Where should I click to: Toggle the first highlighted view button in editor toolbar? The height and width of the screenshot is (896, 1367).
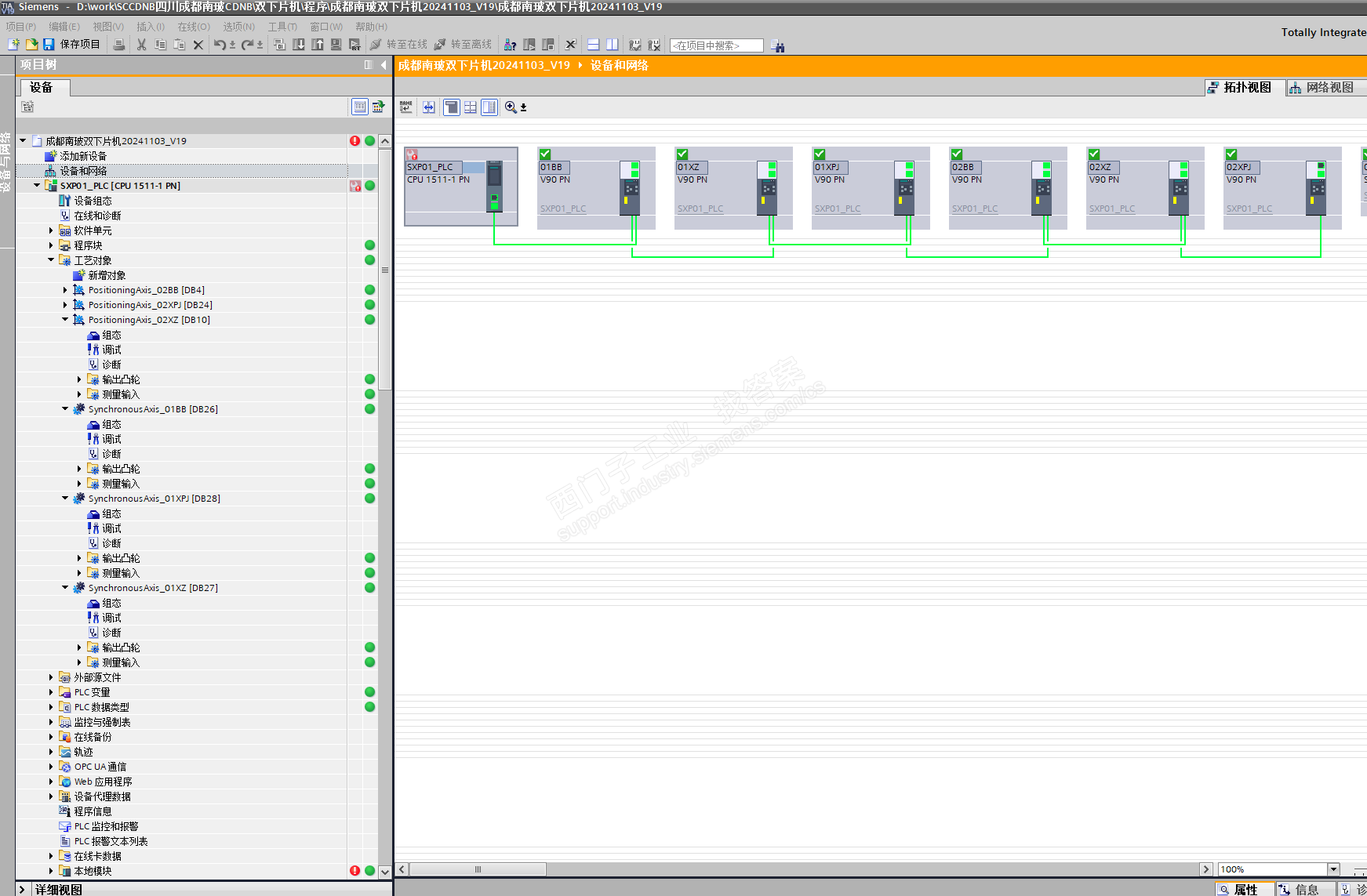point(451,107)
